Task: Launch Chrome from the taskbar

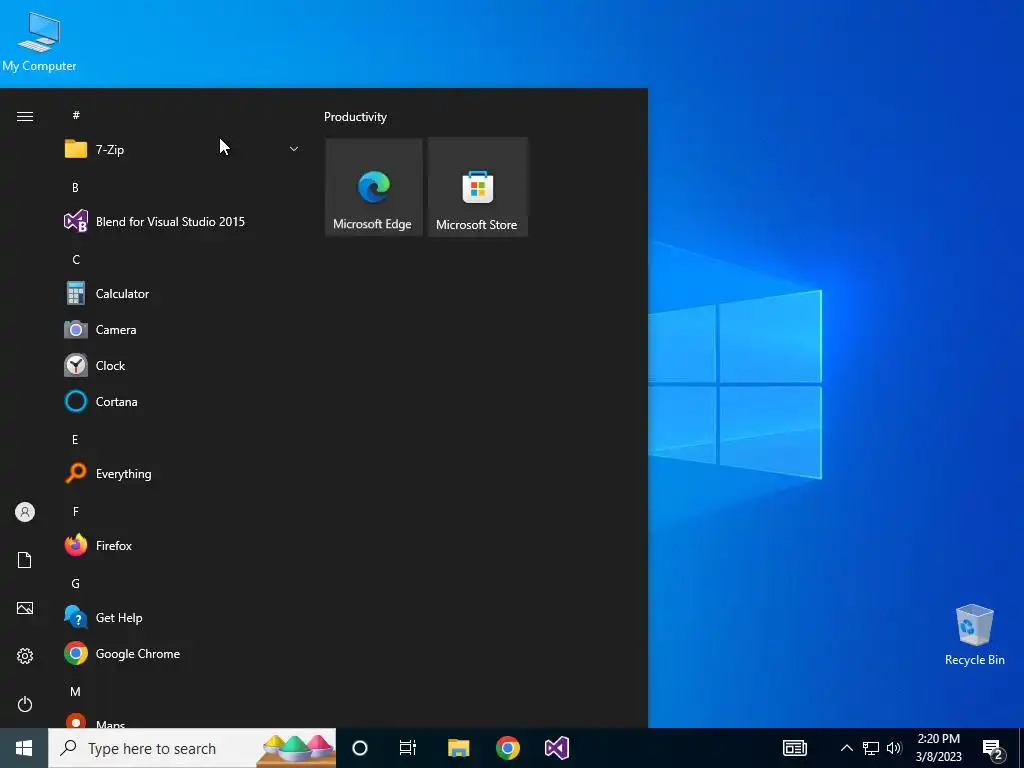Action: [x=507, y=748]
